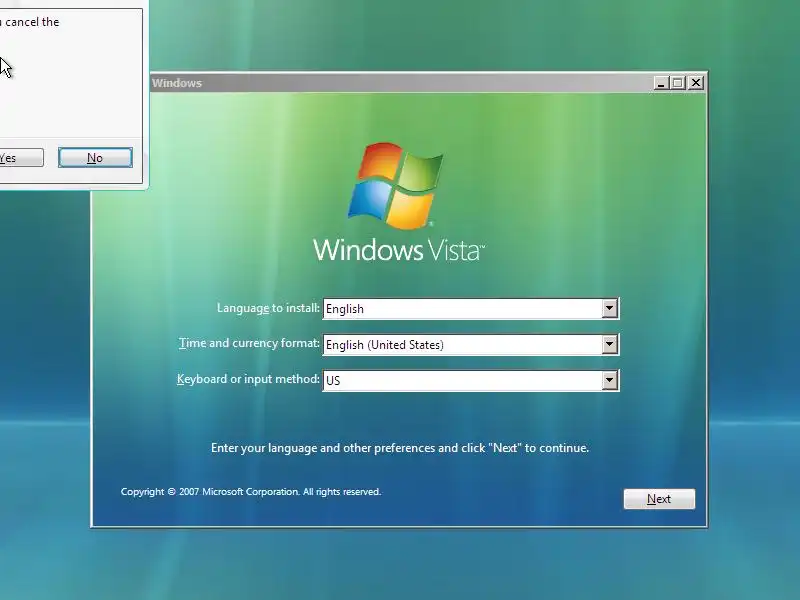
Task: Select the US keyboard field
Action: (471, 380)
